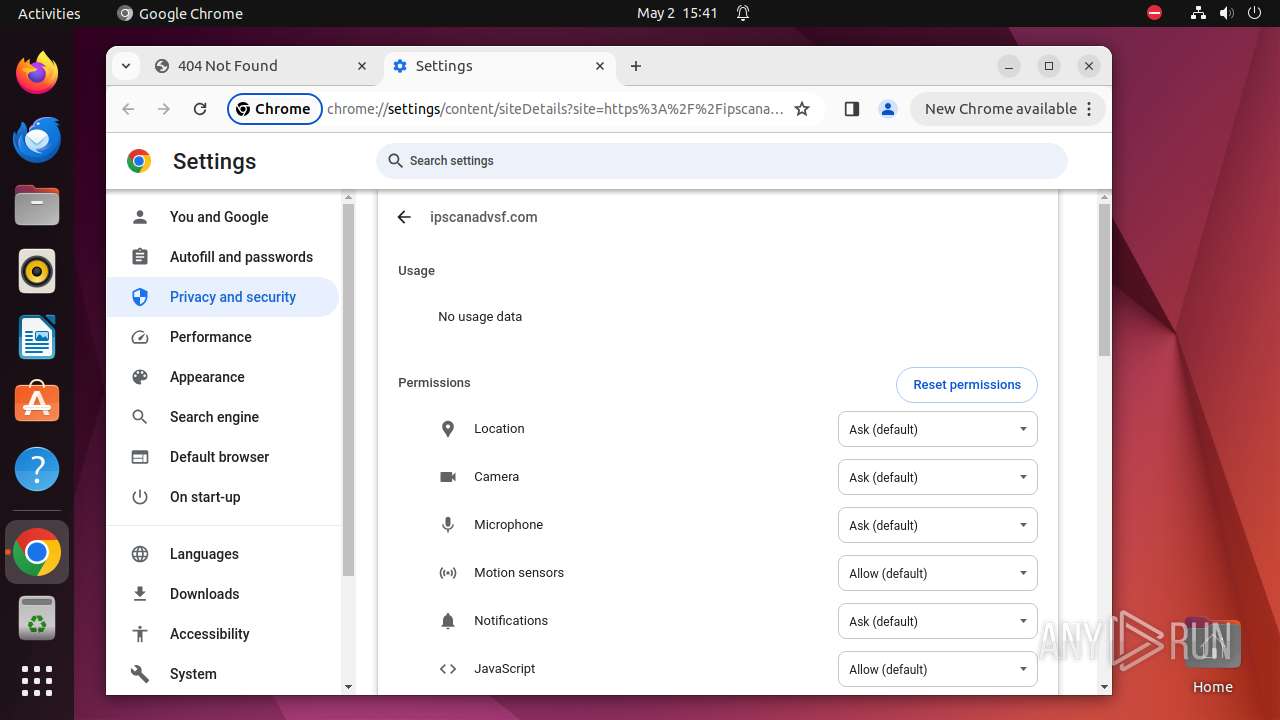Open System settings
Image resolution: width=1280 pixels, height=720 pixels.
[223, 674]
